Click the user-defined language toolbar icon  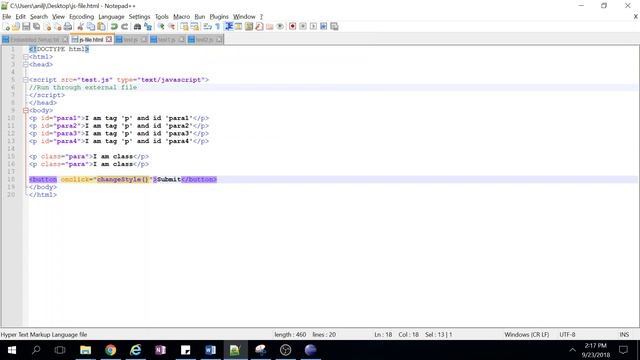pyautogui.click(x=239, y=27)
